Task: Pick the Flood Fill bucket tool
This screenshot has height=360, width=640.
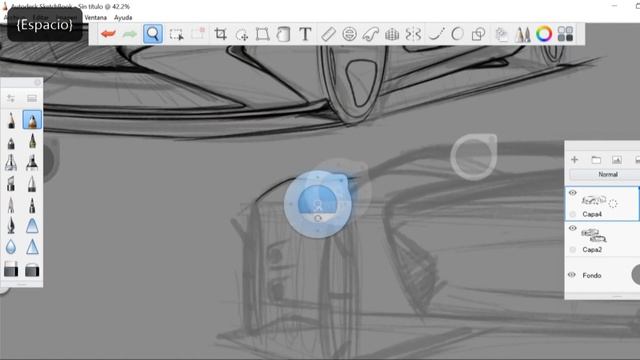Action: coord(283,34)
